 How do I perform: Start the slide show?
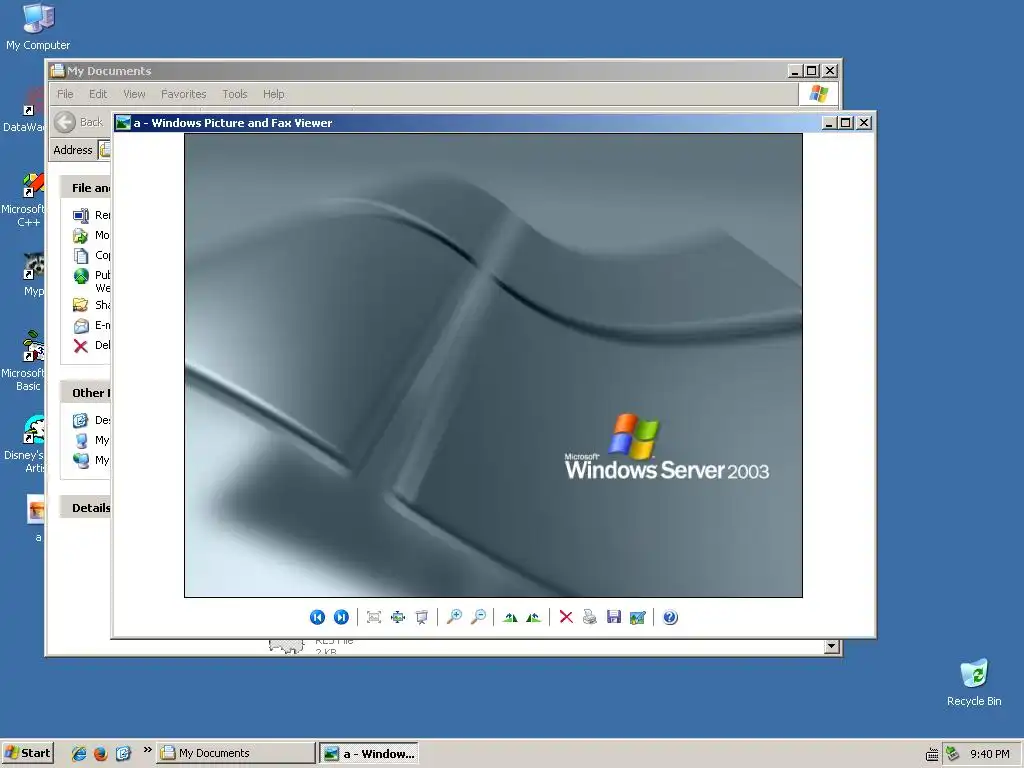[x=422, y=617]
